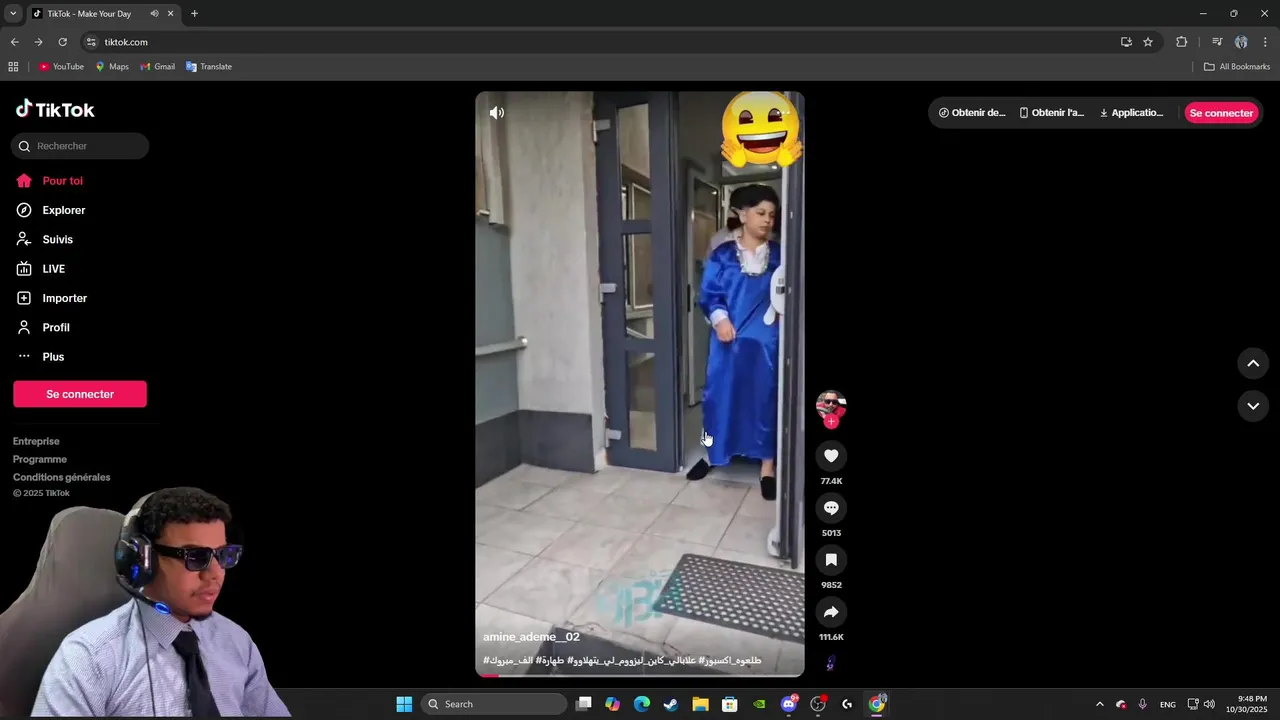This screenshot has height=720, width=1280.
Task: Open the YouTube bookmark
Action: coord(61,67)
